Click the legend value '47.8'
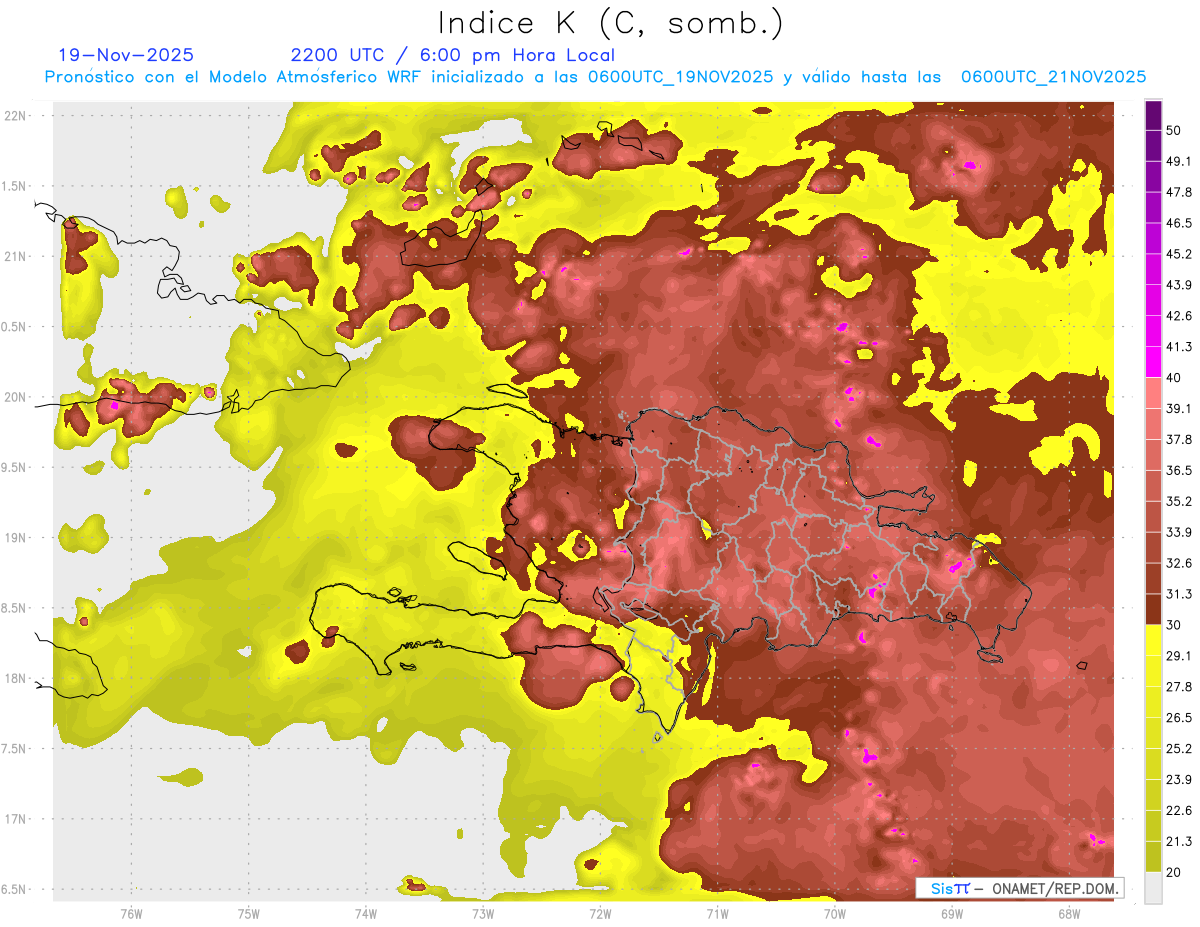The image size is (1200, 927). click(x=1179, y=192)
